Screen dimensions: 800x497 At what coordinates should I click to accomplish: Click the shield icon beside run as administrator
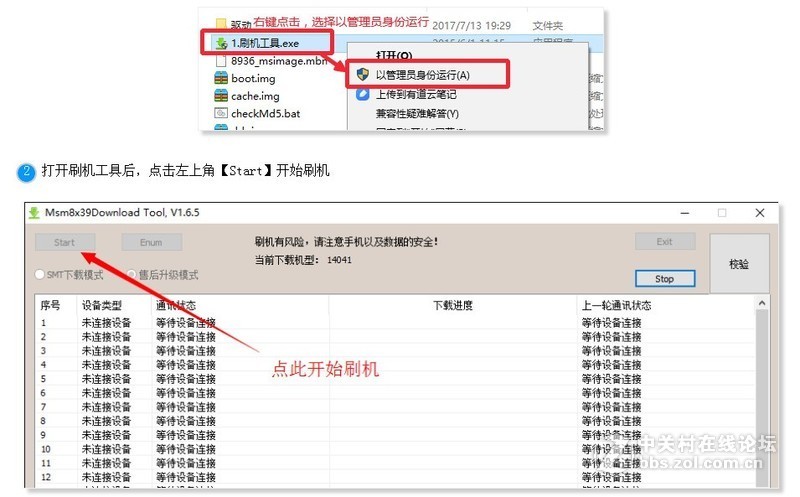(x=363, y=74)
